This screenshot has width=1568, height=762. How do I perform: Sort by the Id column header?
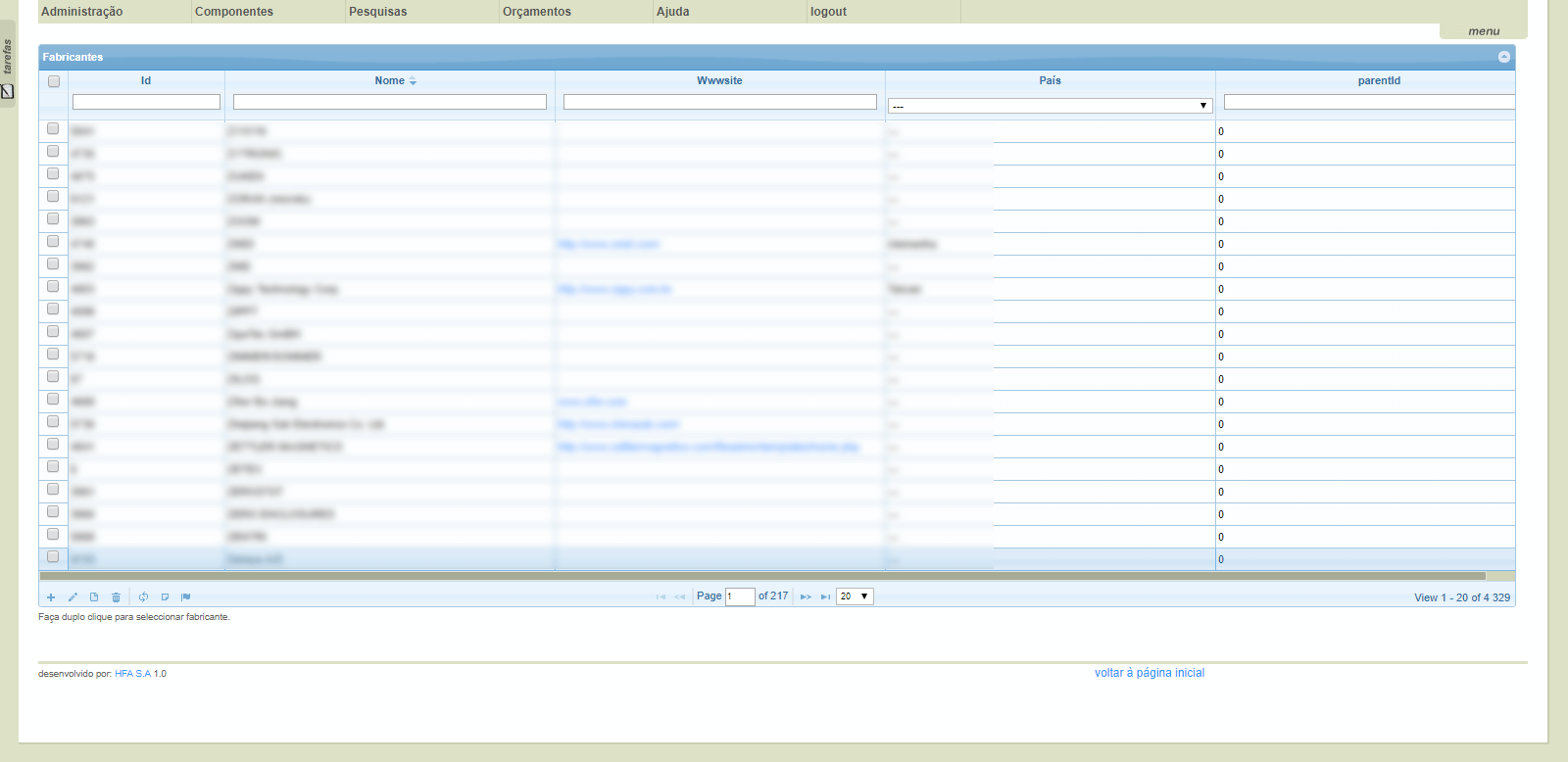pyautogui.click(x=146, y=81)
